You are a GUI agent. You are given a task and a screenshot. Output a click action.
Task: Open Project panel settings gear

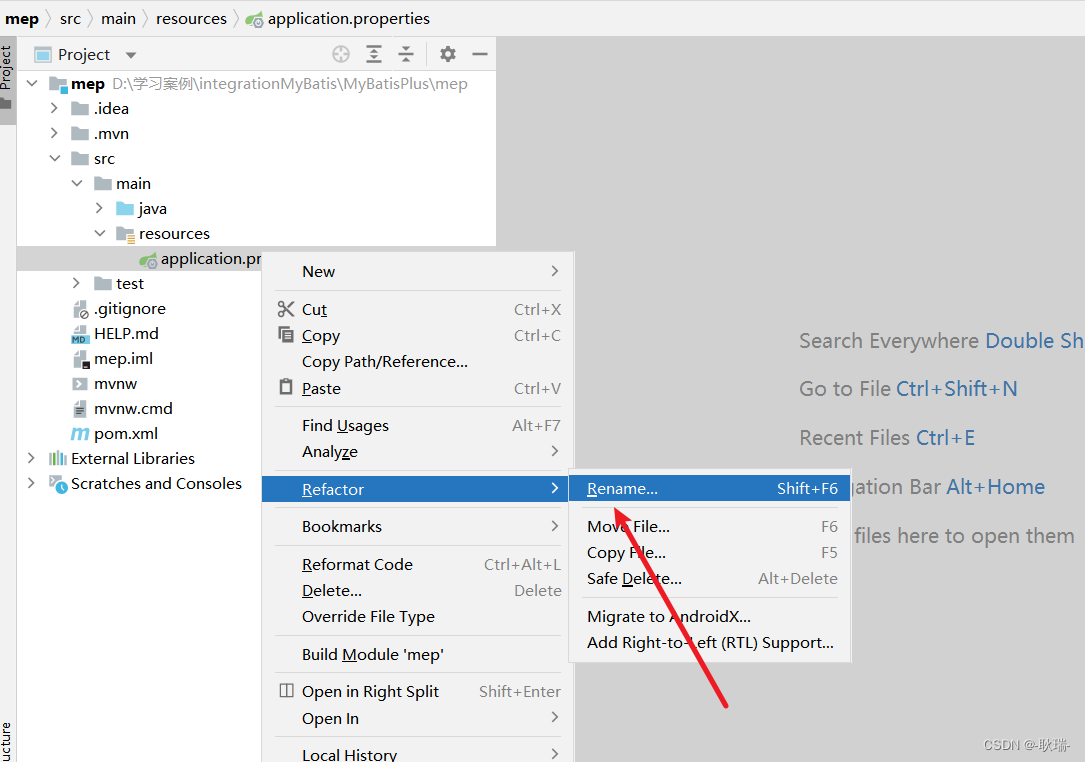pos(448,54)
